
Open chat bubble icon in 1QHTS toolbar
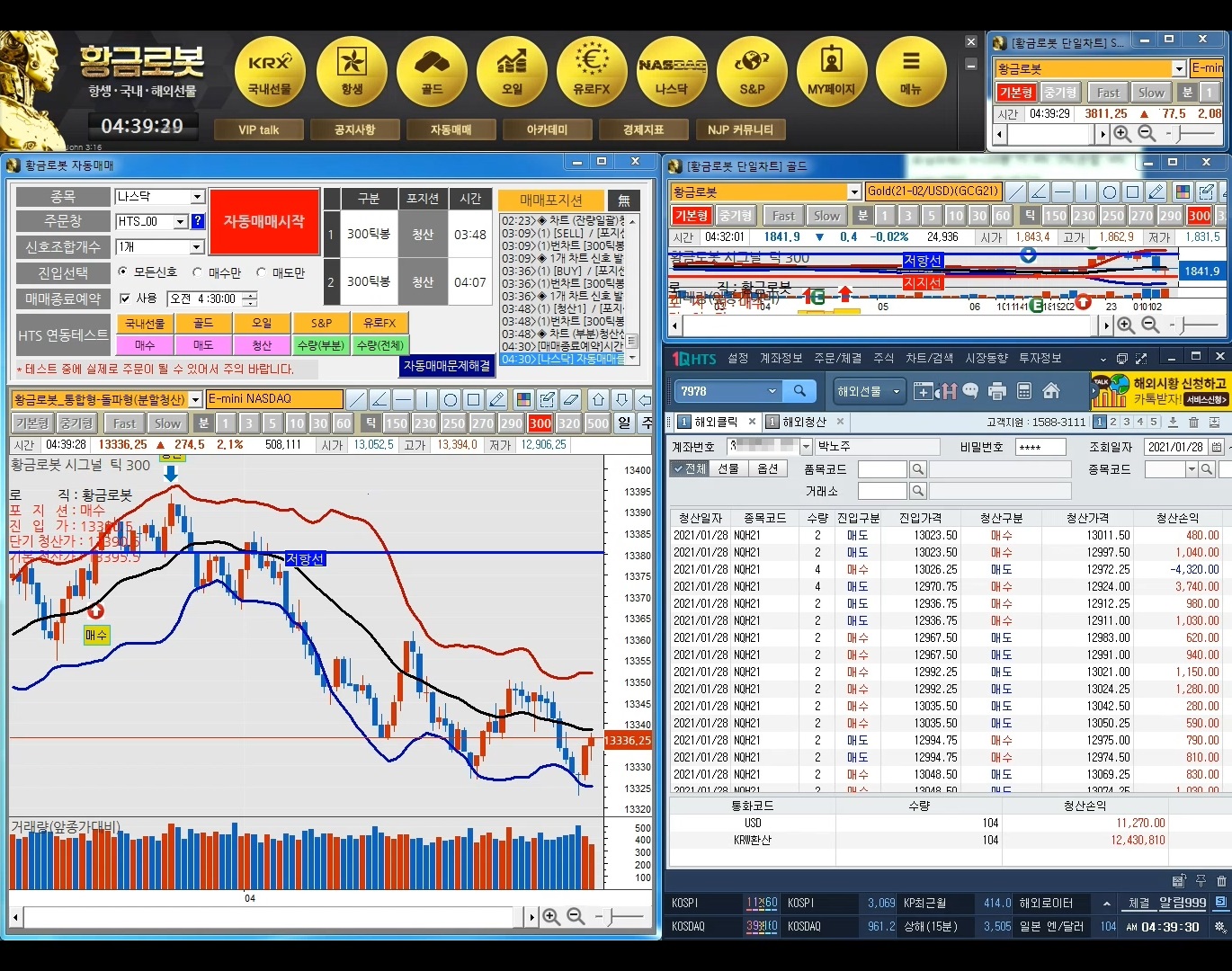coord(970,391)
